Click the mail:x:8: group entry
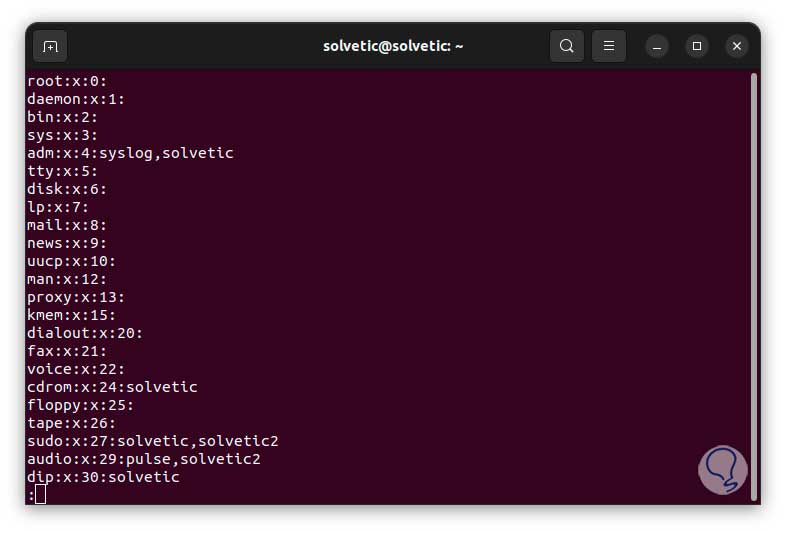Screen dimensions: 786x533 [x=66, y=225]
